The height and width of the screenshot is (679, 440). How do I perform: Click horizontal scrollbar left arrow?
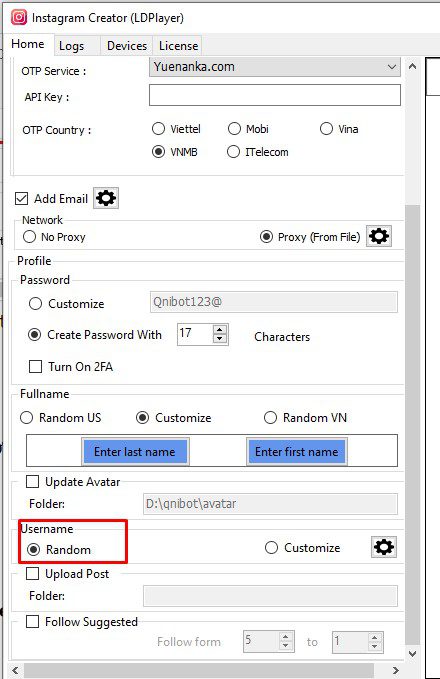(x=16, y=670)
